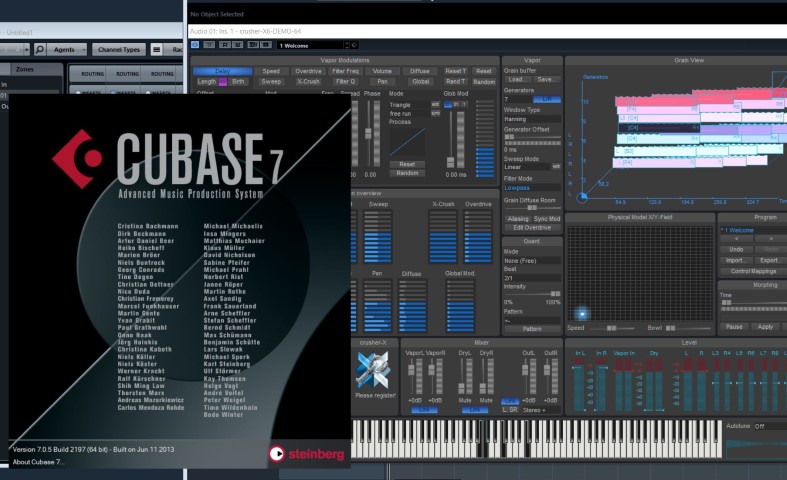Click the diamond preset management icon
The width and height of the screenshot is (787, 480).
pyautogui.click(x=354, y=45)
